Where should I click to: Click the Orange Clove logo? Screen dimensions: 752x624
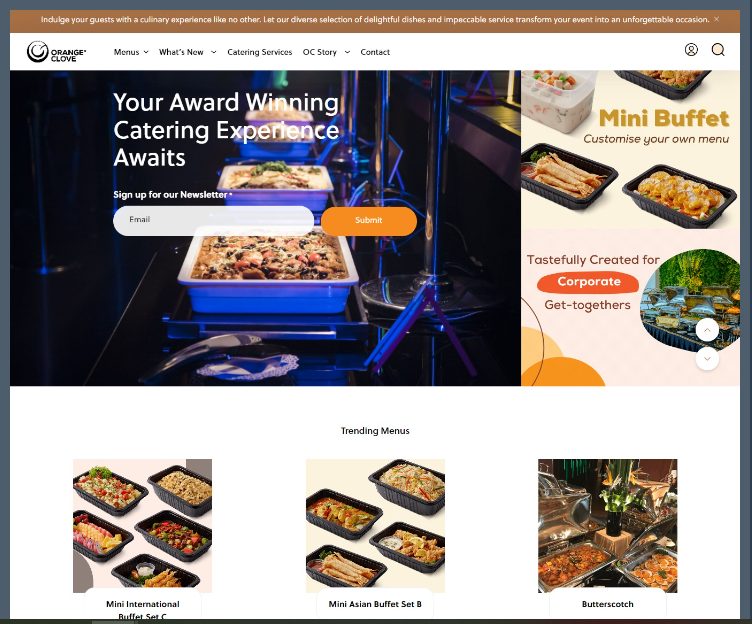57,52
